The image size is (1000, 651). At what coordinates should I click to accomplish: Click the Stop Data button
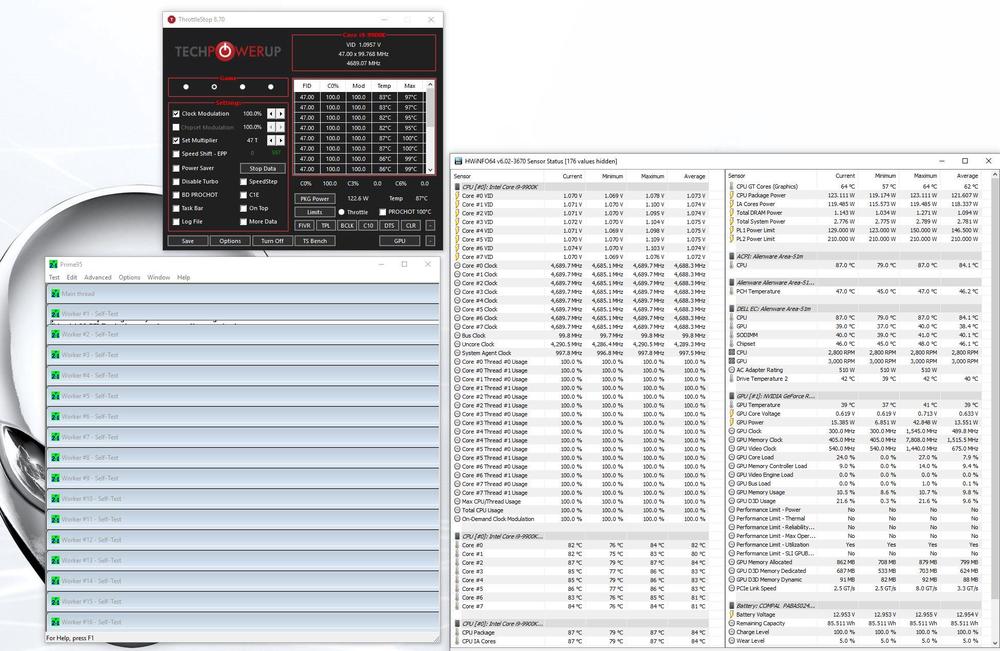point(263,168)
